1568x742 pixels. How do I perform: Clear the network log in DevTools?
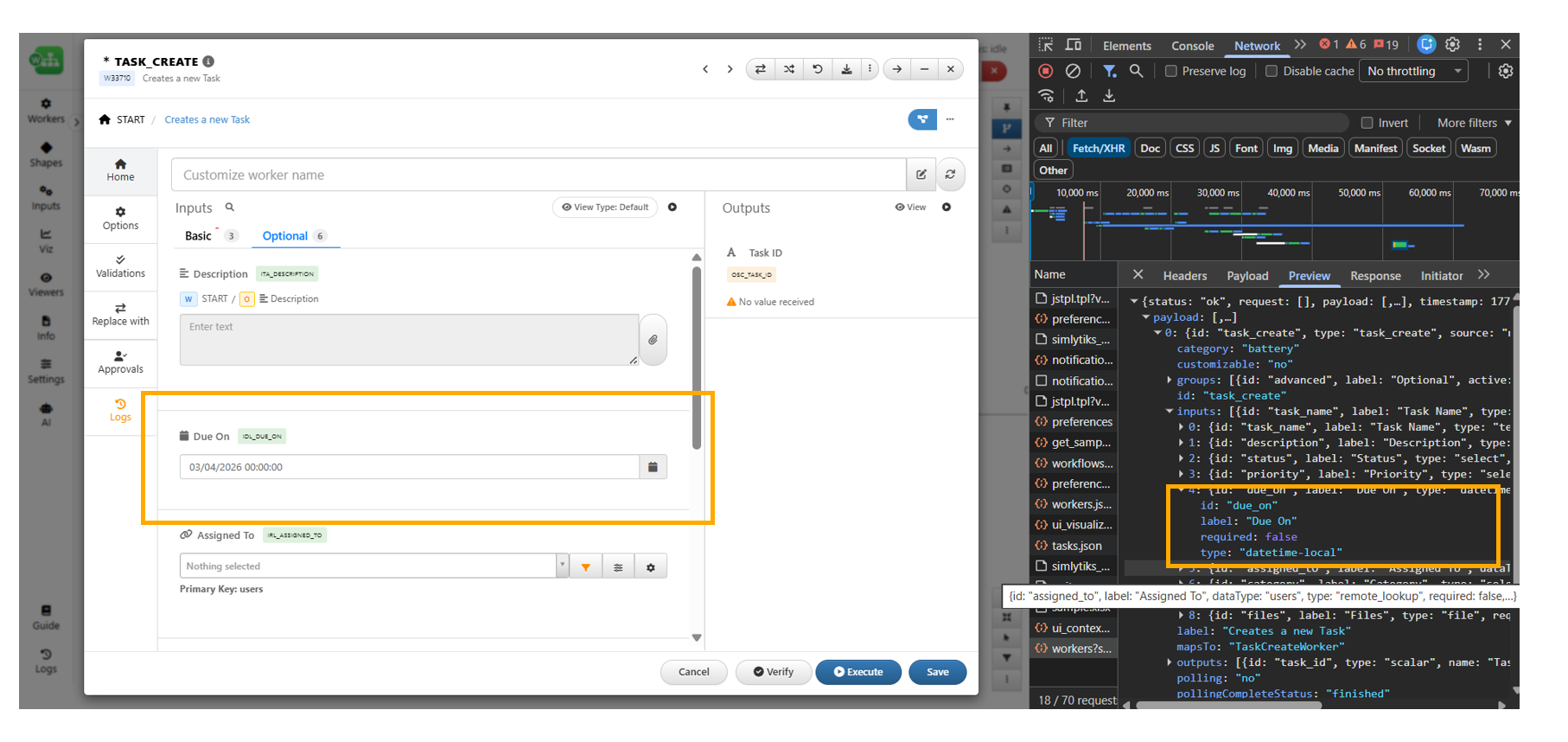(1073, 71)
